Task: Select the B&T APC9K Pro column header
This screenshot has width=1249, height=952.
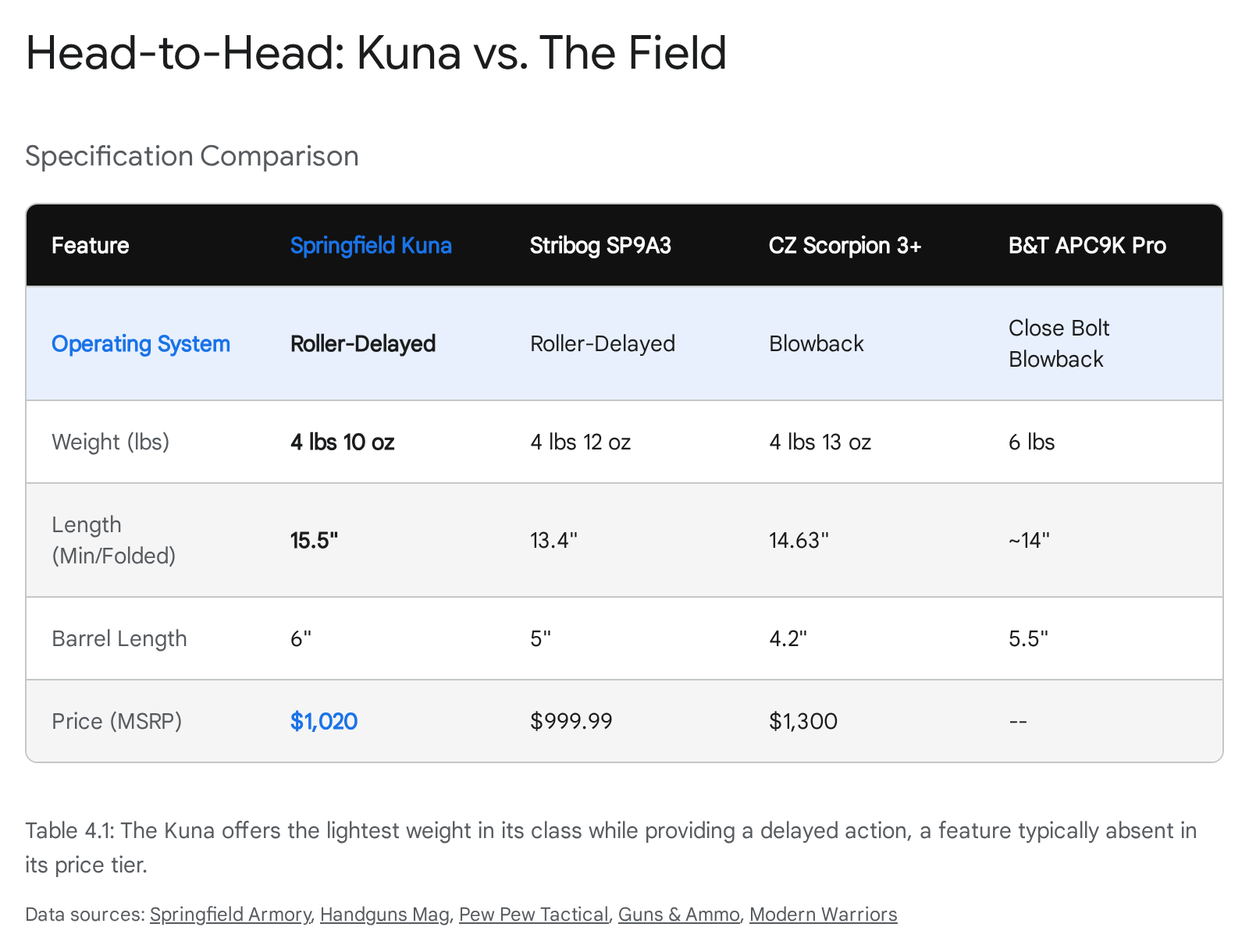Action: tap(1087, 245)
